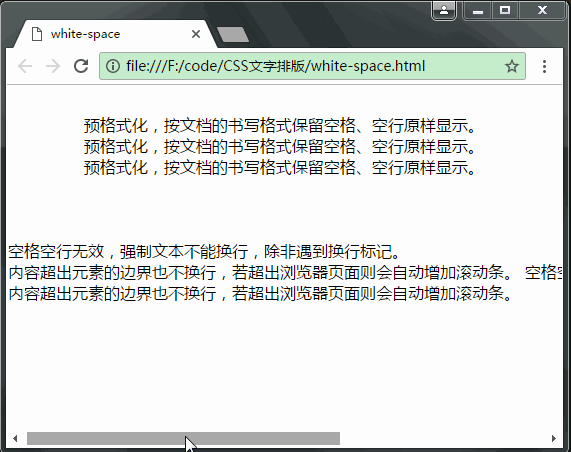The height and width of the screenshot is (452, 571).
Task: Click the page icon on white-space tab
Action: tap(37, 34)
